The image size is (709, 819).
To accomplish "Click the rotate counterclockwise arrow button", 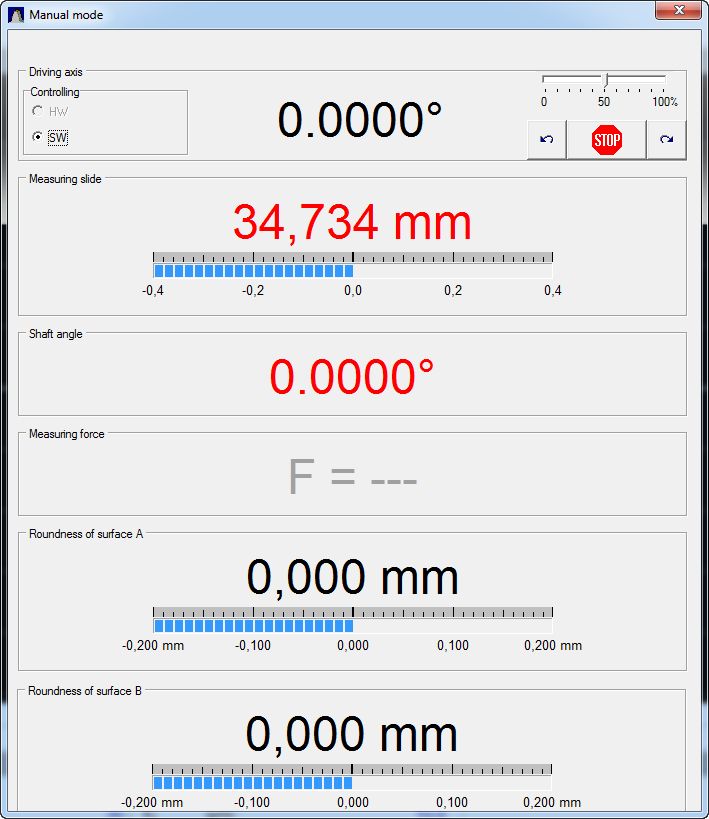I will (x=546, y=140).
